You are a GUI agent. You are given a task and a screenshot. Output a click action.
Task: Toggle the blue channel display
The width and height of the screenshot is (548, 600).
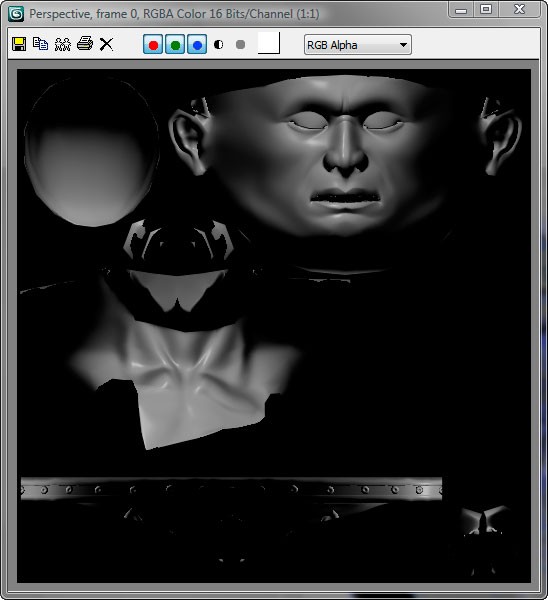(197, 44)
